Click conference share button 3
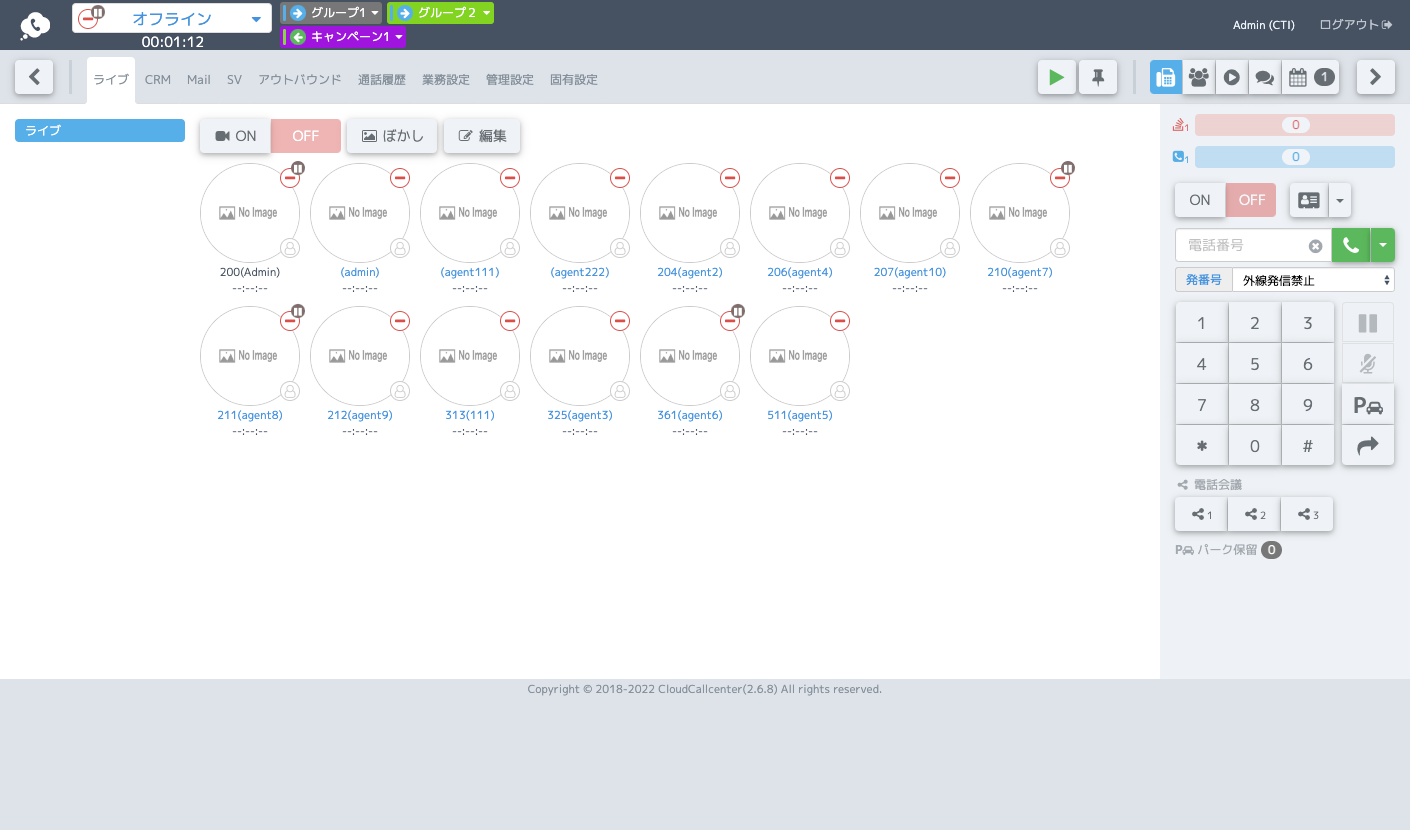Viewport: 1410px width, 830px height. tap(1307, 514)
